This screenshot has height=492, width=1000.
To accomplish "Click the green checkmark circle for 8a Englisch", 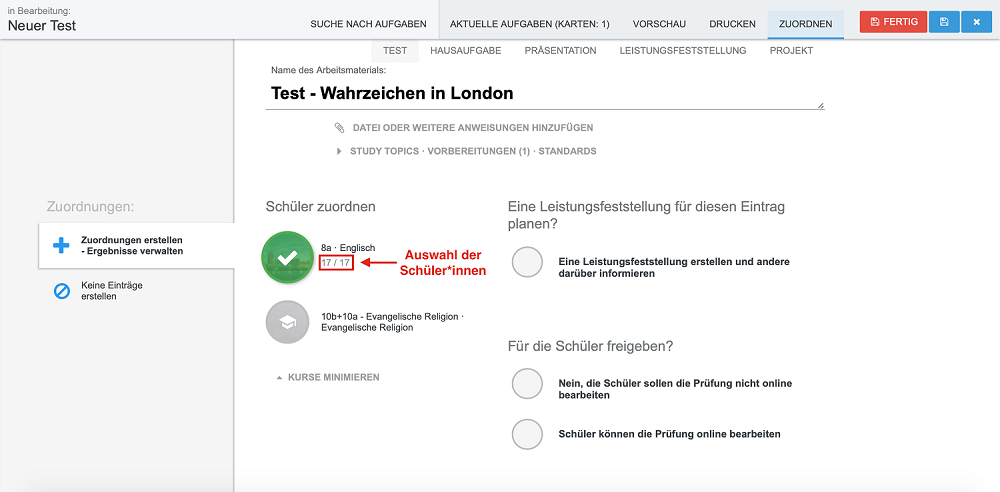I will (288, 257).
